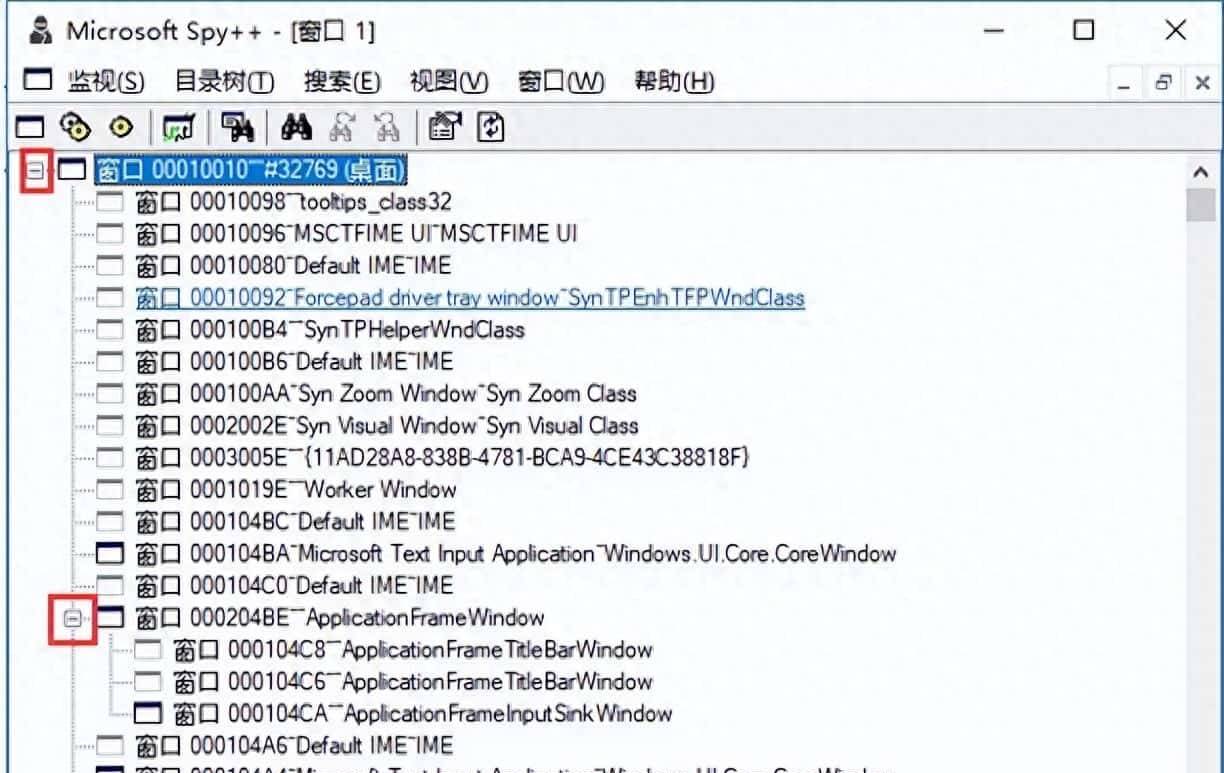The image size is (1224, 773).
Task: Open the 搜索(E) menu
Action: (343, 82)
